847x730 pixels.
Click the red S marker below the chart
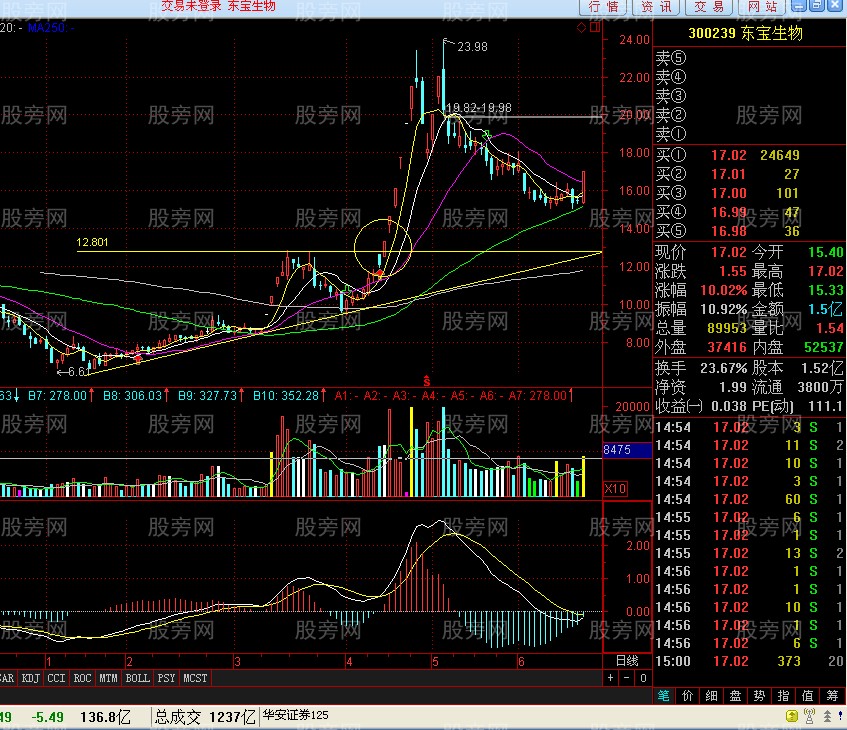coord(427,380)
